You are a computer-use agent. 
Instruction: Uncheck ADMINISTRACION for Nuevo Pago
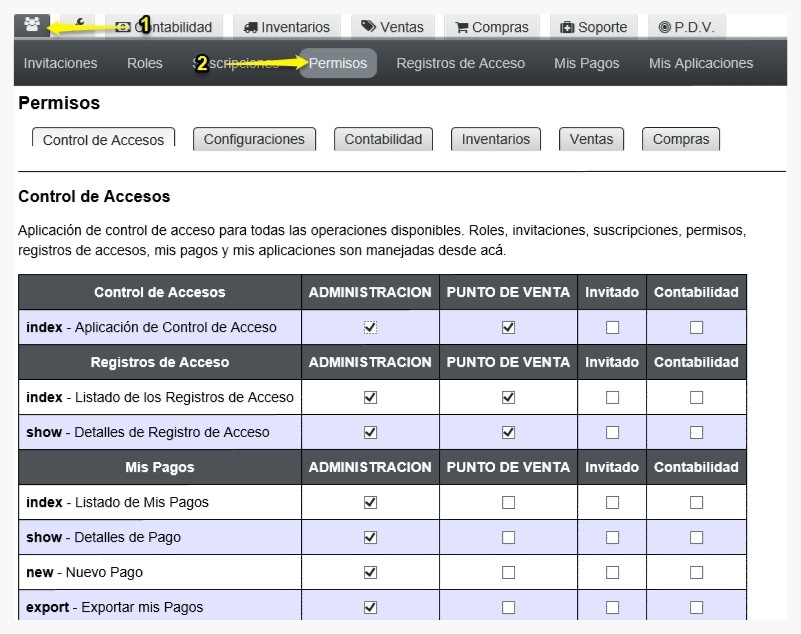coord(370,573)
